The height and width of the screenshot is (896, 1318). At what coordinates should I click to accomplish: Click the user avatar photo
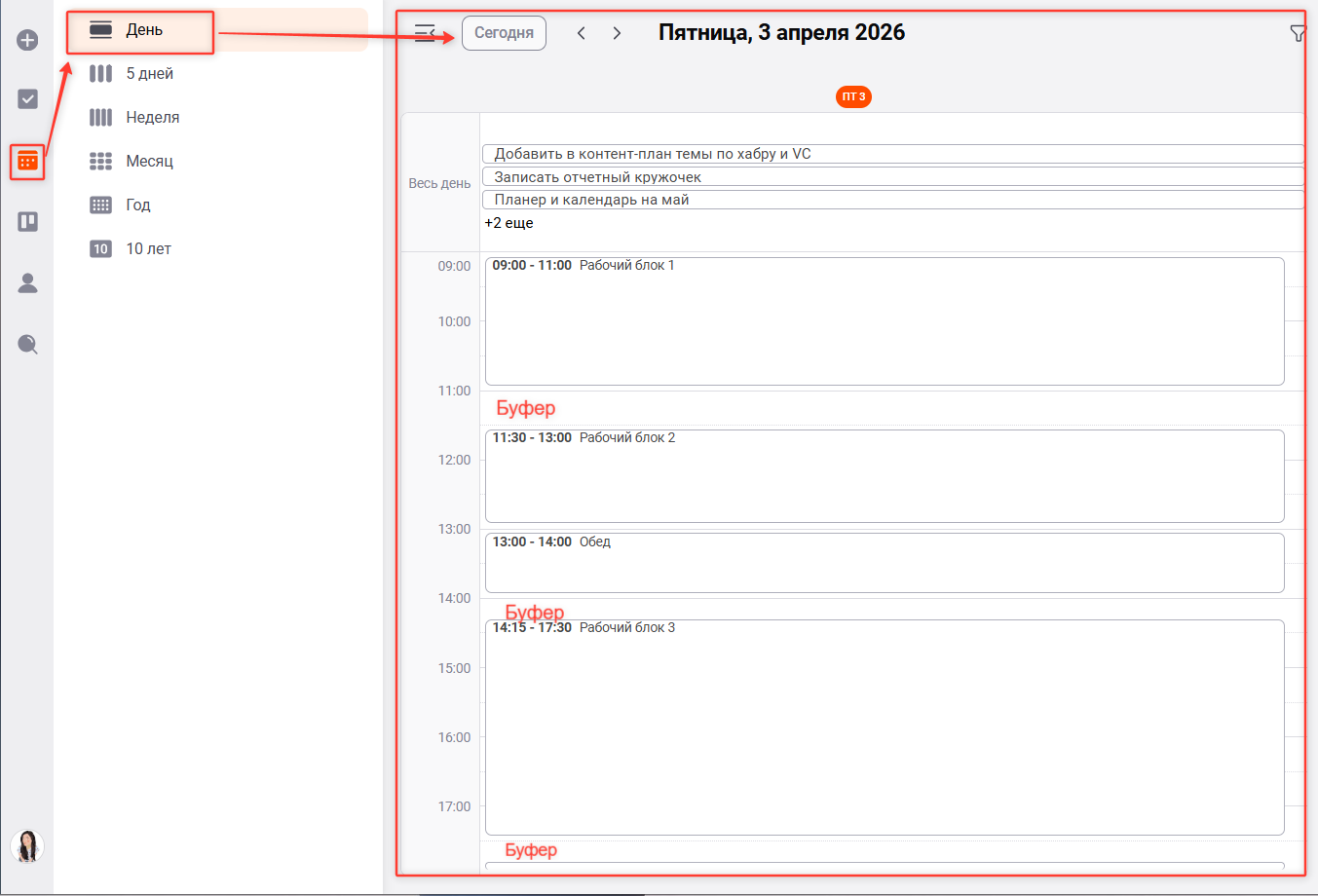point(27,845)
